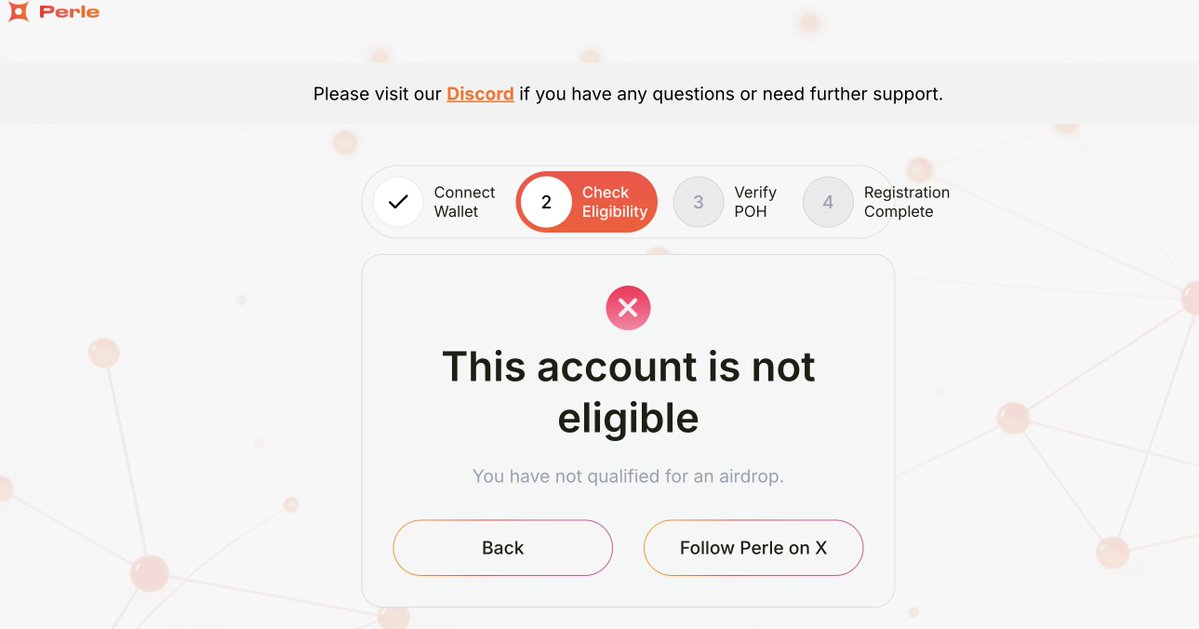Select the Registration Complete step label

click(x=906, y=202)
